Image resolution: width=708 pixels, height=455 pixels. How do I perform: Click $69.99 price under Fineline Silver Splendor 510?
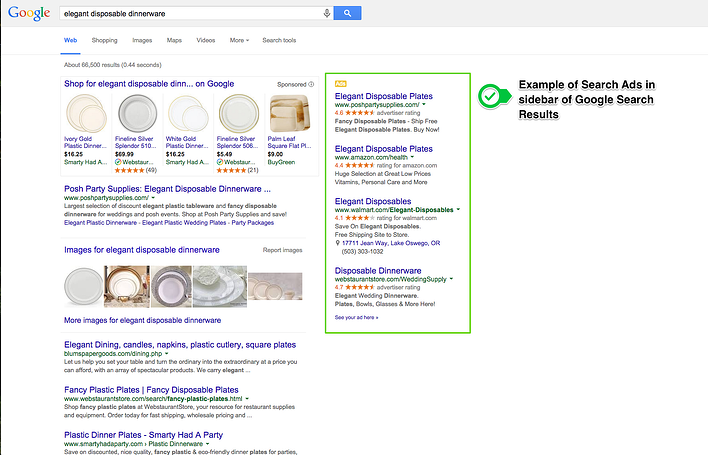[124, 154]
